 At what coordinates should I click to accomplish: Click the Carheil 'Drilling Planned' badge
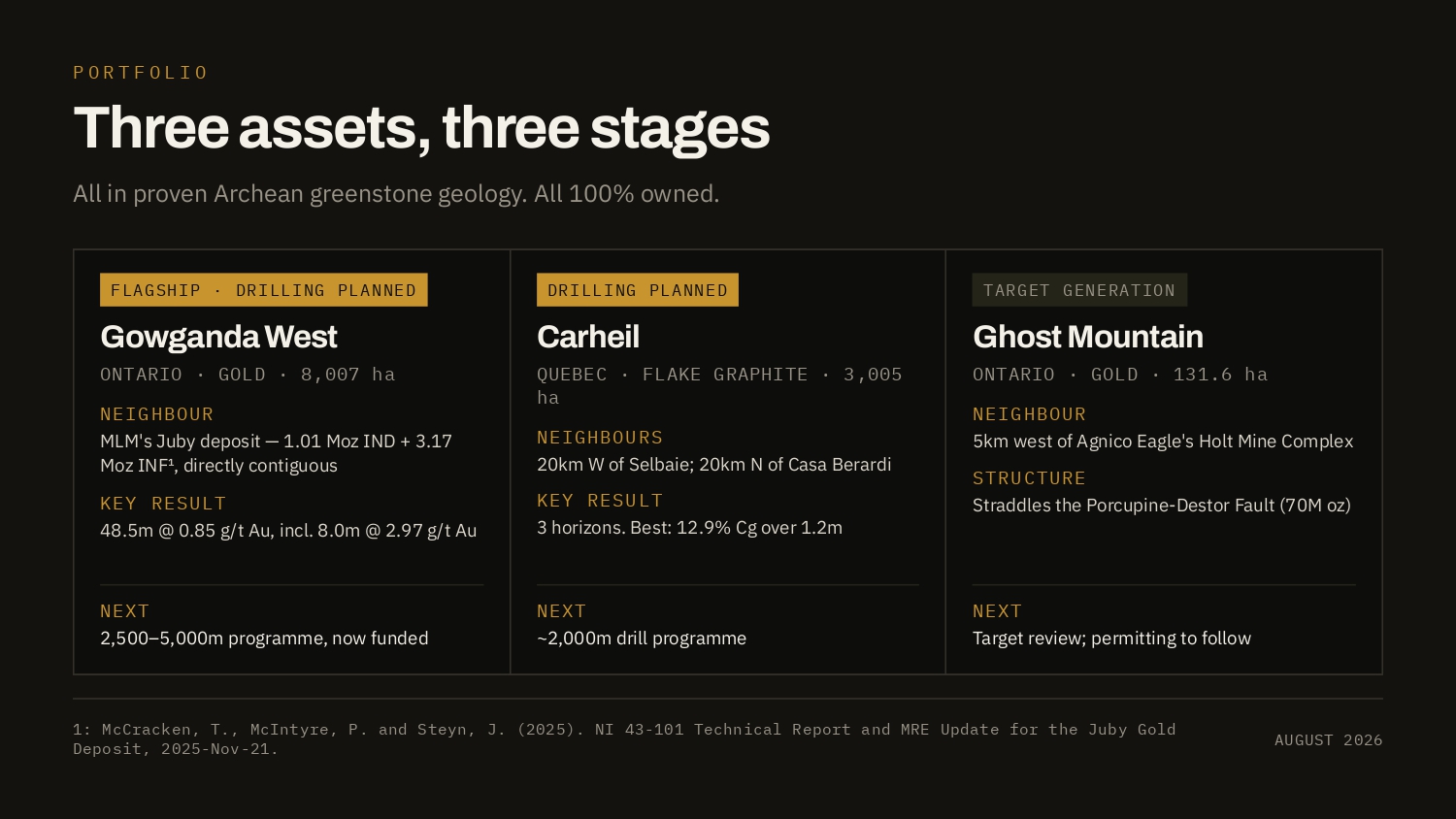638,290
